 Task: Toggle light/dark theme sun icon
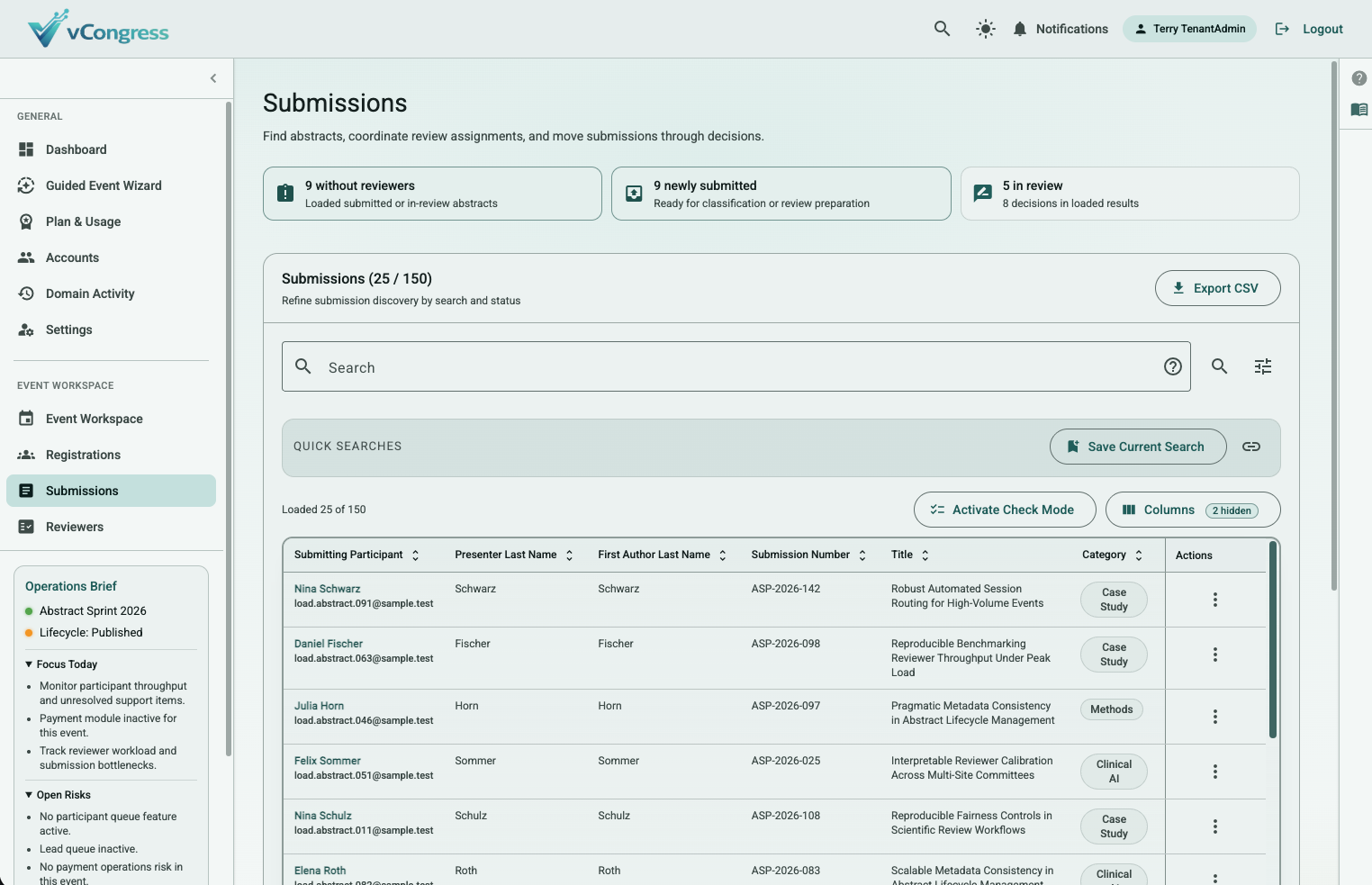[x=986, y=29]
